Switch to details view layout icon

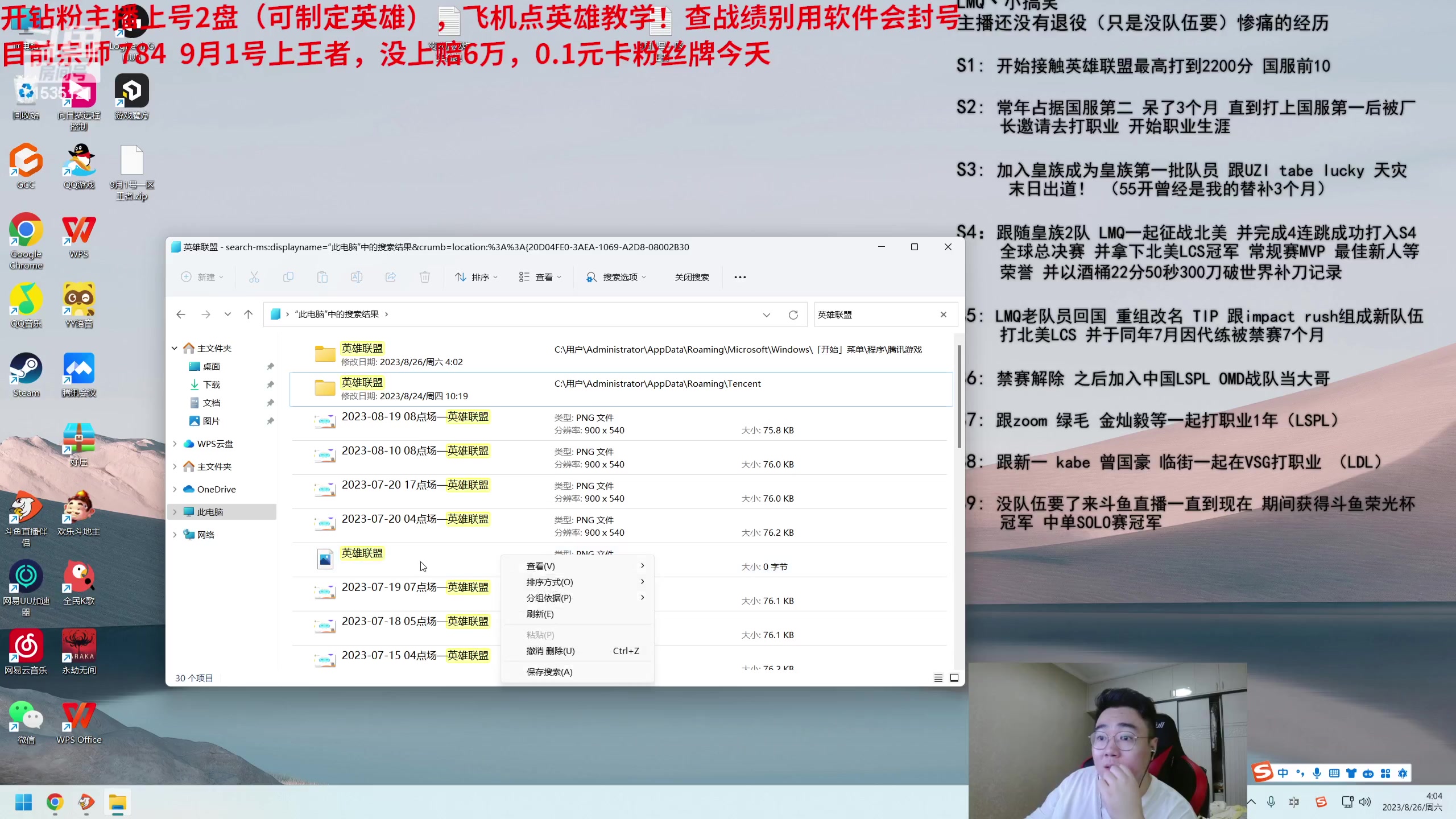(938, 678)
